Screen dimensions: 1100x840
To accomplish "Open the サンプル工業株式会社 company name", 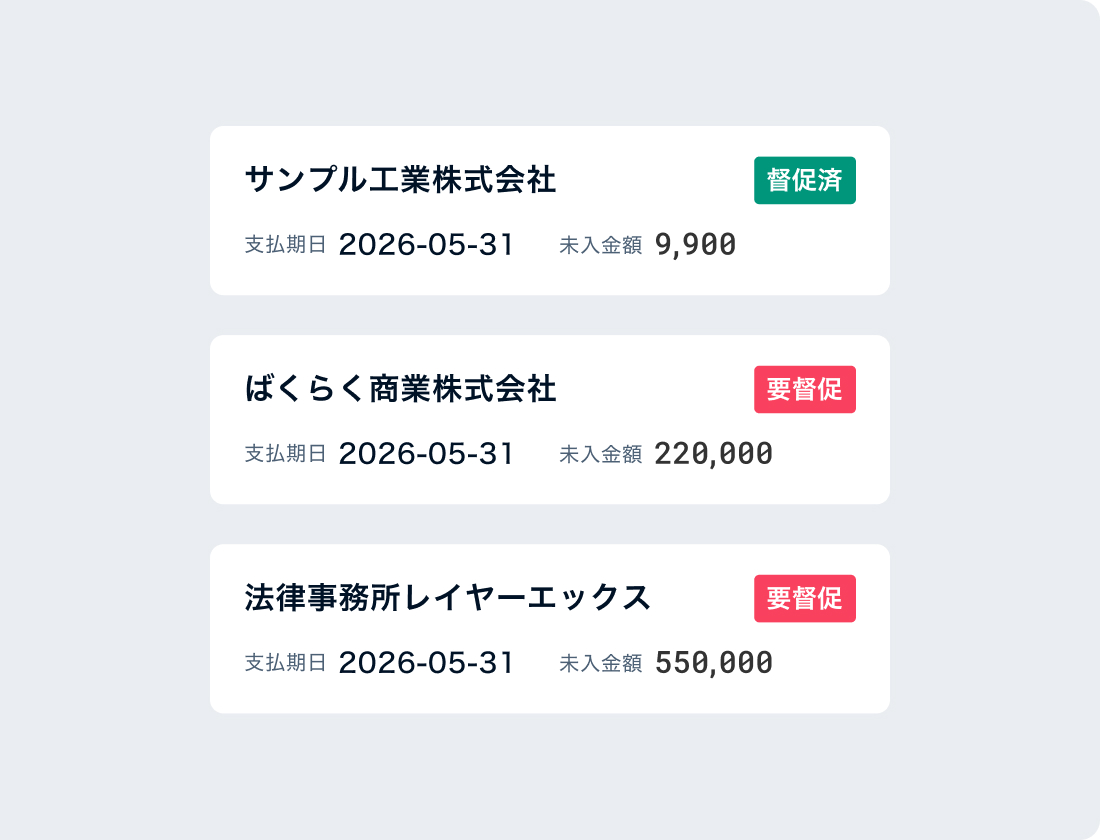I will pyautogui.click(x=400, y=180).
